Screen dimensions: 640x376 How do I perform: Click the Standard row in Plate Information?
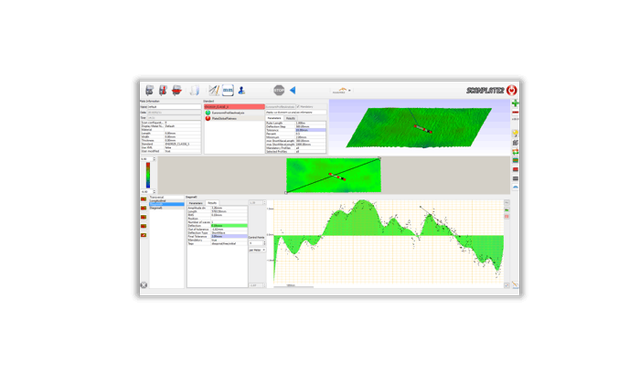tap(171, 144)
